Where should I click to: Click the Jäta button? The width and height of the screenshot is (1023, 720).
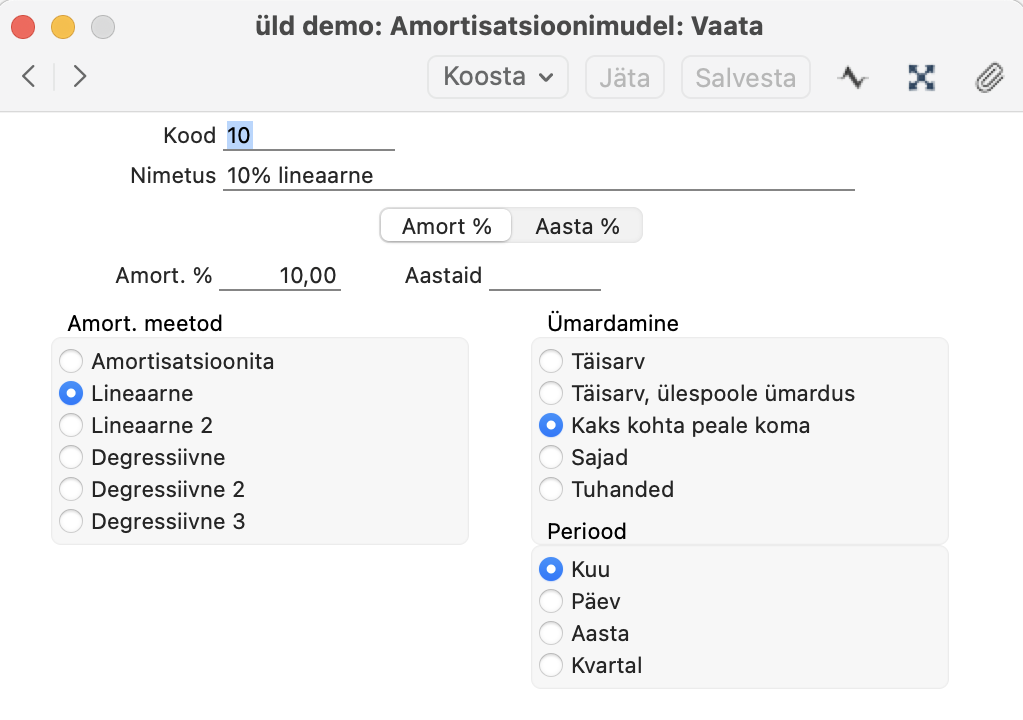[624, 77]
